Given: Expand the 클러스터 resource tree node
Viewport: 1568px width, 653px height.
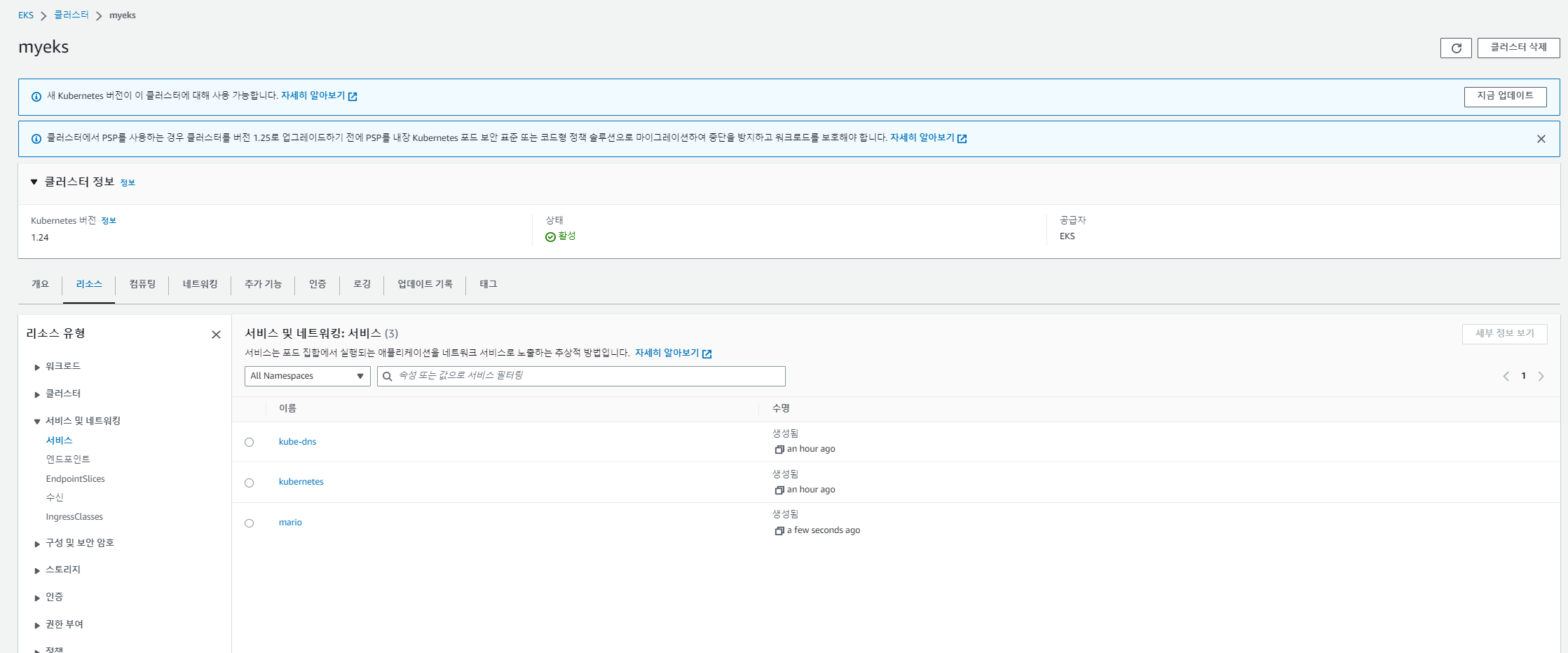Looking at the screenshot, I should pyautogui.click(x=37, y=394).
